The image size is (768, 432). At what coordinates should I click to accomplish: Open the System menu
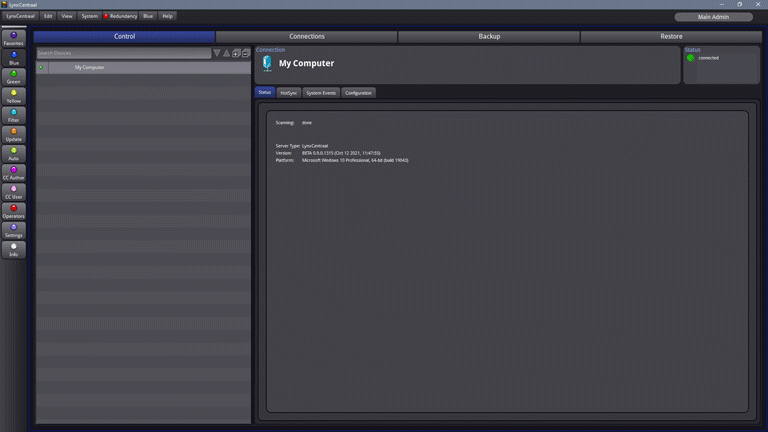point(90,16)
